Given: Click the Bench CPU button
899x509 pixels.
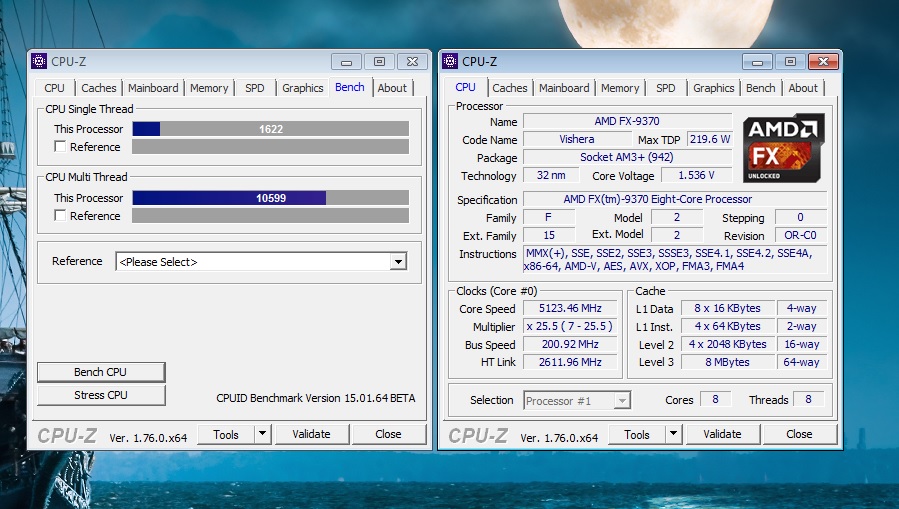Looking at the screenshot, I should 101,372.
